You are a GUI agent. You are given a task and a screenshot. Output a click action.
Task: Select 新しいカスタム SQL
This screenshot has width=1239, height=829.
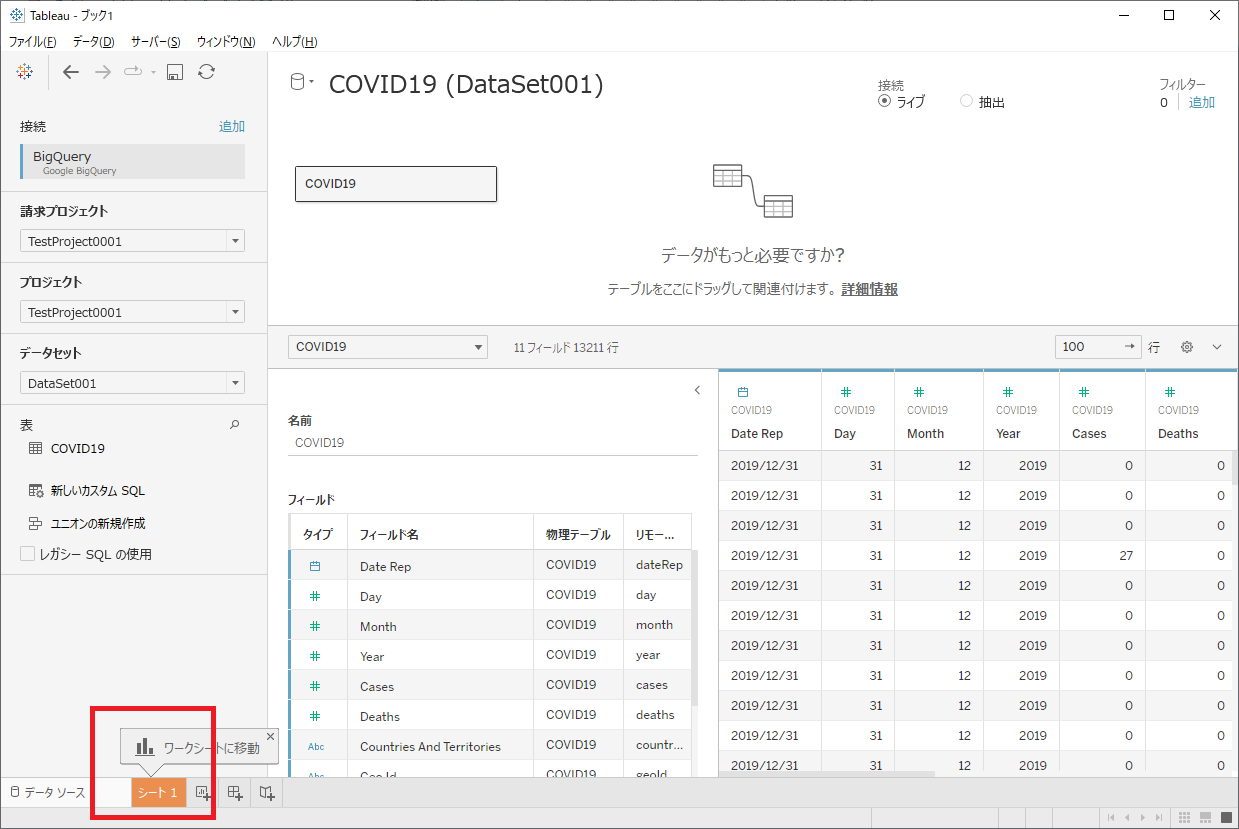98,491
